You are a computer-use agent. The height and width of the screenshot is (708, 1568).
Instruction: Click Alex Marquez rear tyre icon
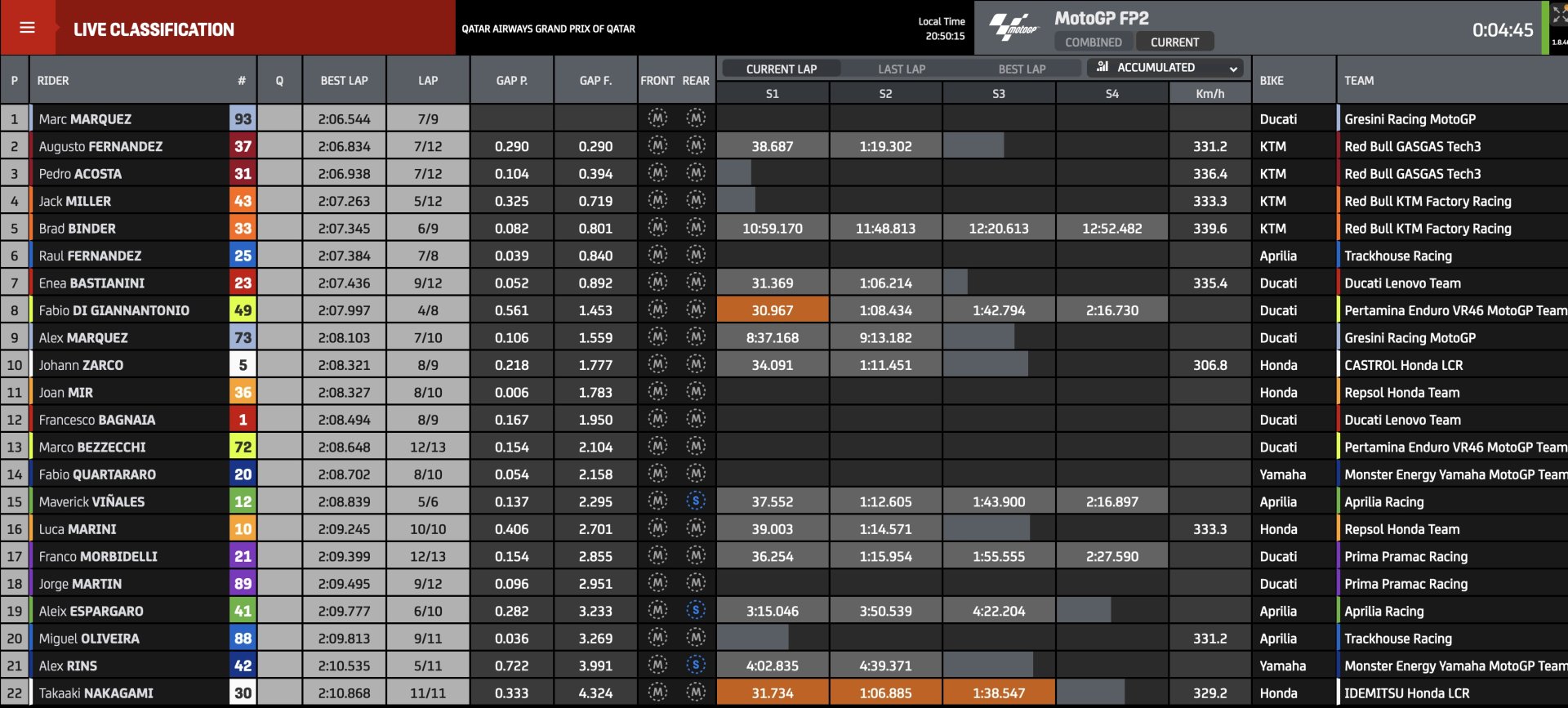(x=696, y=337)
